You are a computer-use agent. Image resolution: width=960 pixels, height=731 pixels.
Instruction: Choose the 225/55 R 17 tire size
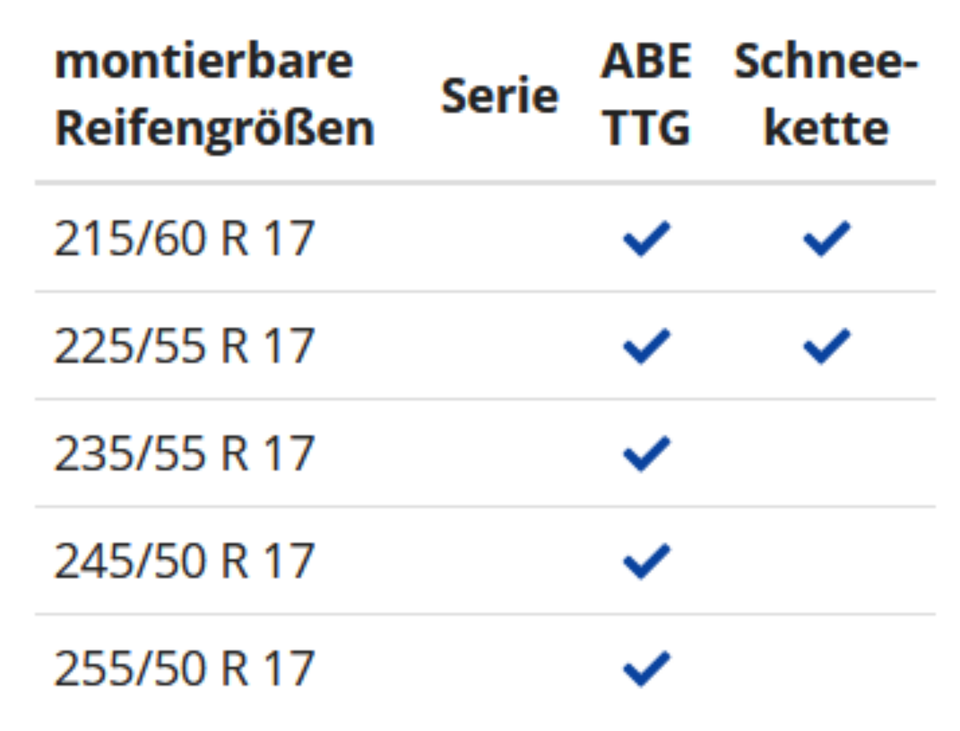click(x=184, y=347)
